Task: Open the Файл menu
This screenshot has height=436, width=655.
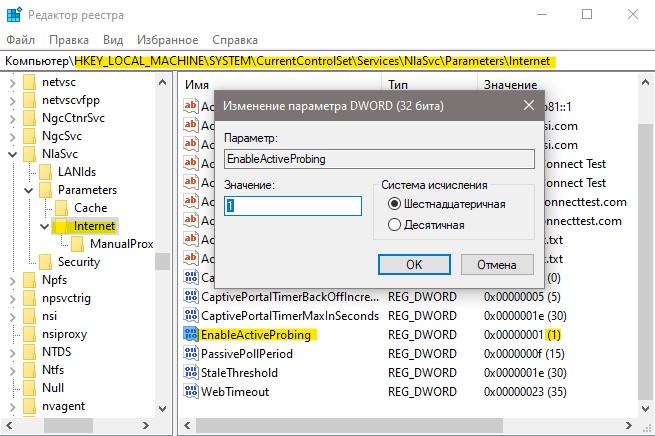Action: [20, 40]
